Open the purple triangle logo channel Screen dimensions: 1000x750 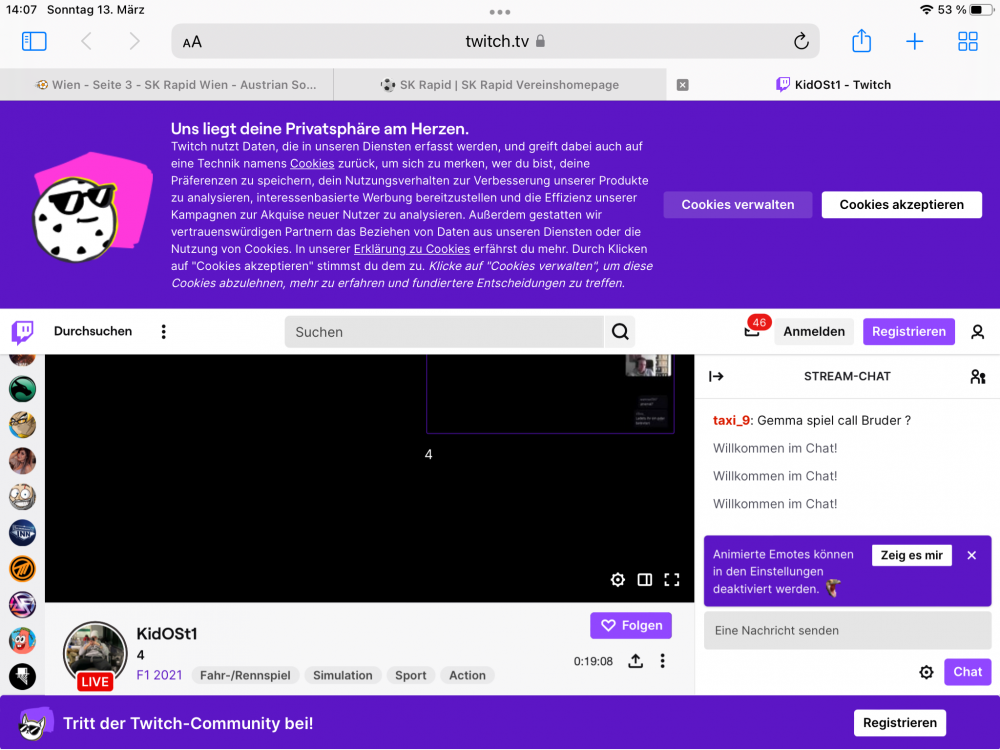22,605
